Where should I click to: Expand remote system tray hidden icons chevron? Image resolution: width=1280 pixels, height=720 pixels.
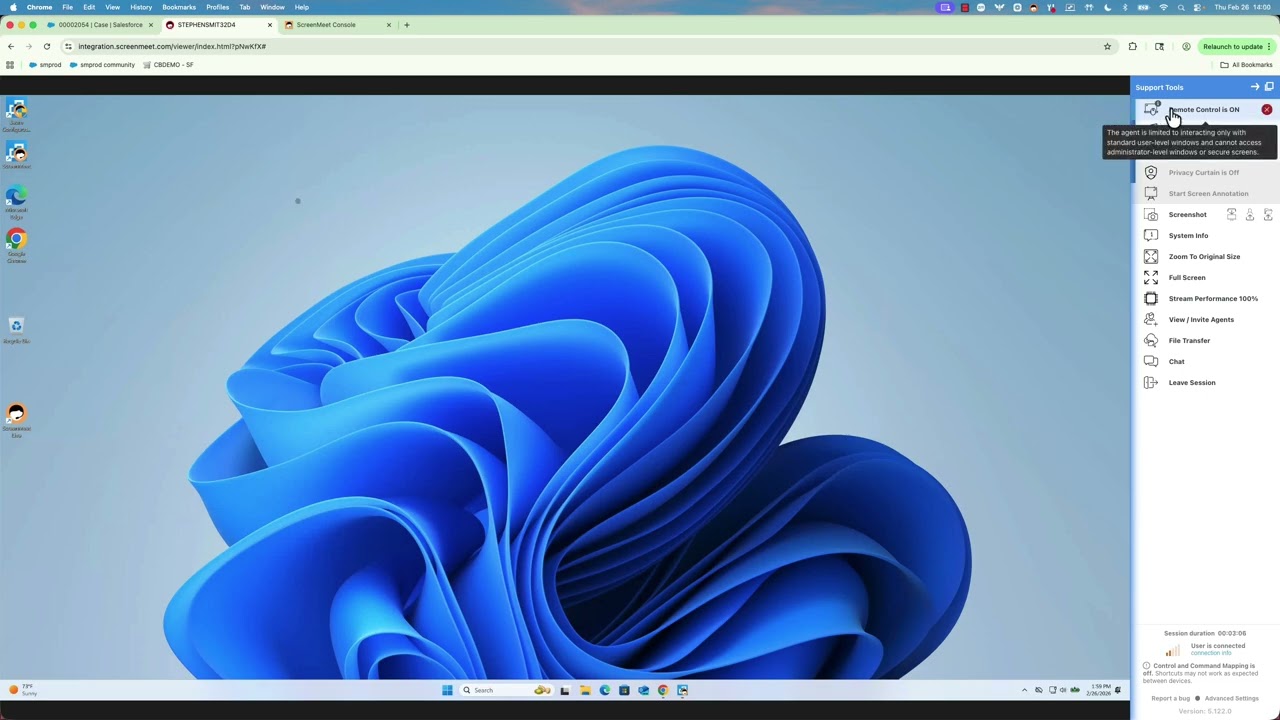1024,690
